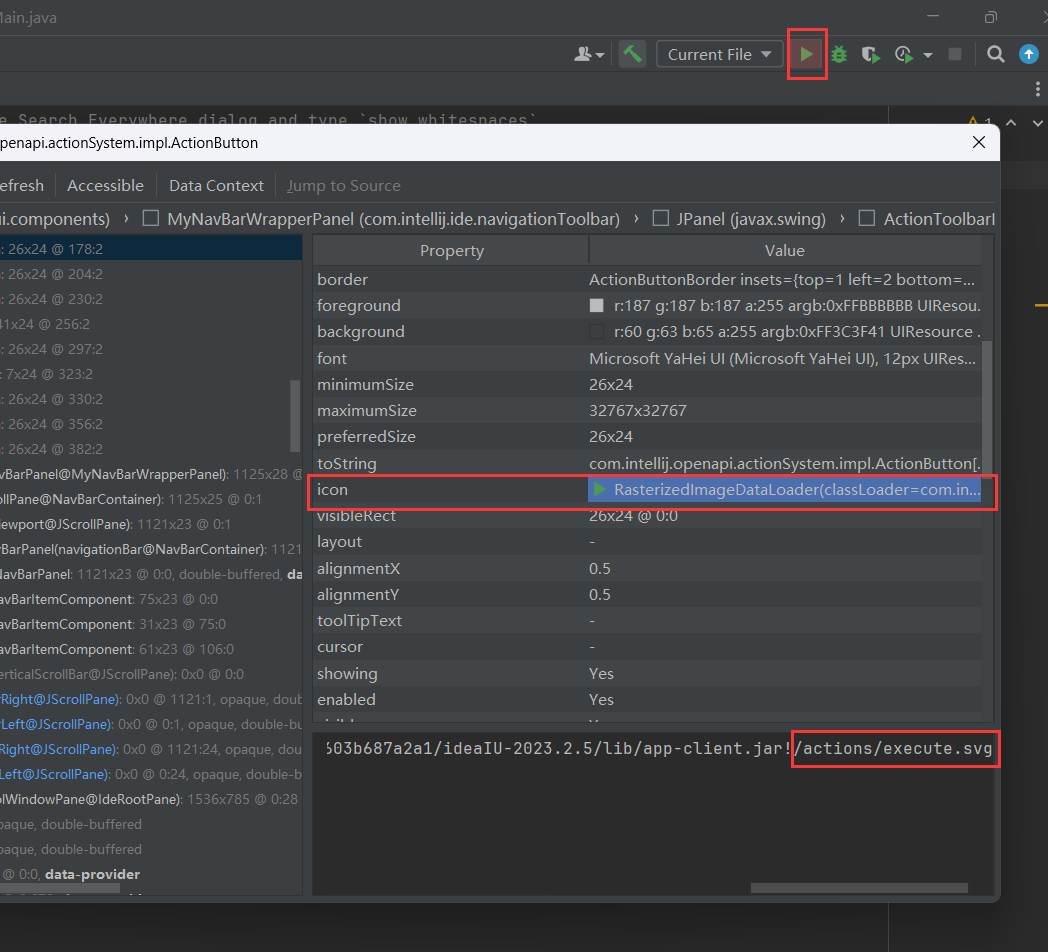Select the alignmentY property row
Image resolution: width=1048 pixels, height=952 pixels.
(647, 594)
